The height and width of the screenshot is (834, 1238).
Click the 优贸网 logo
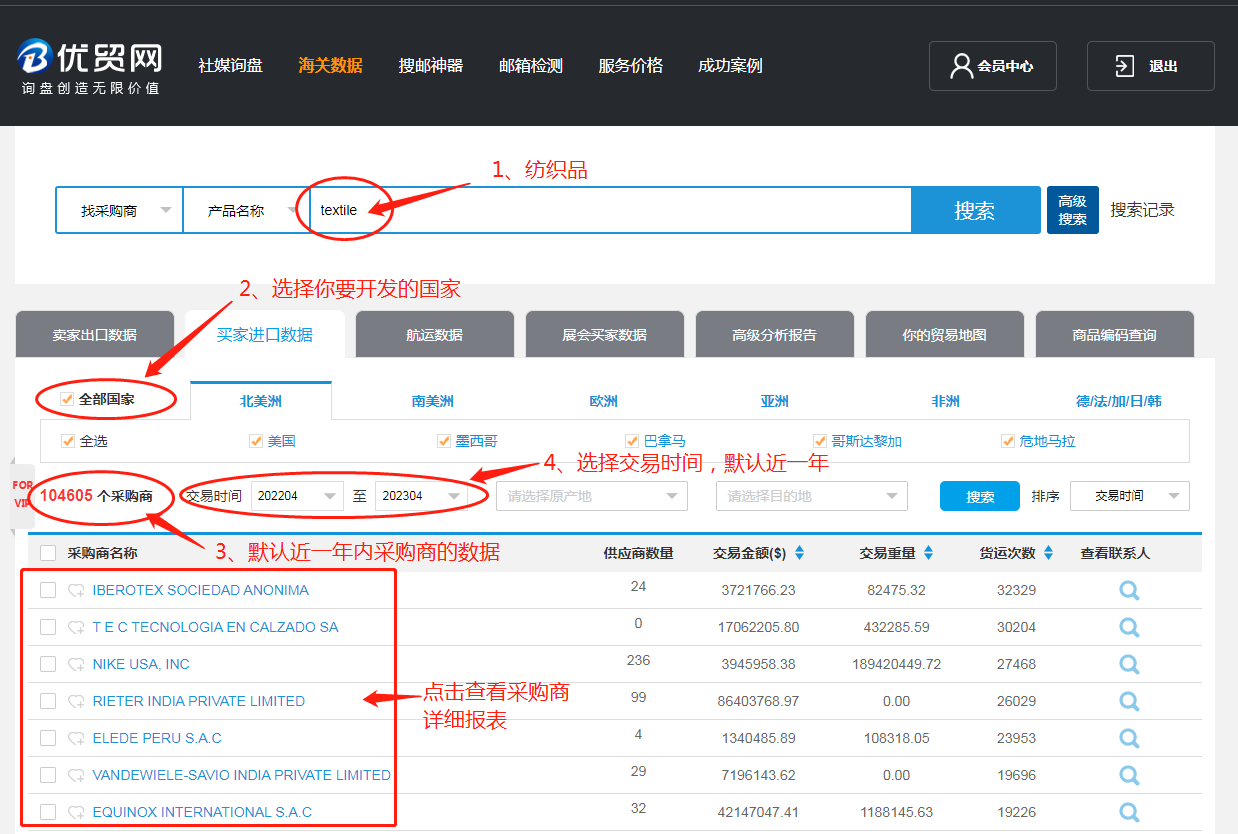click(x=89, y=67)
